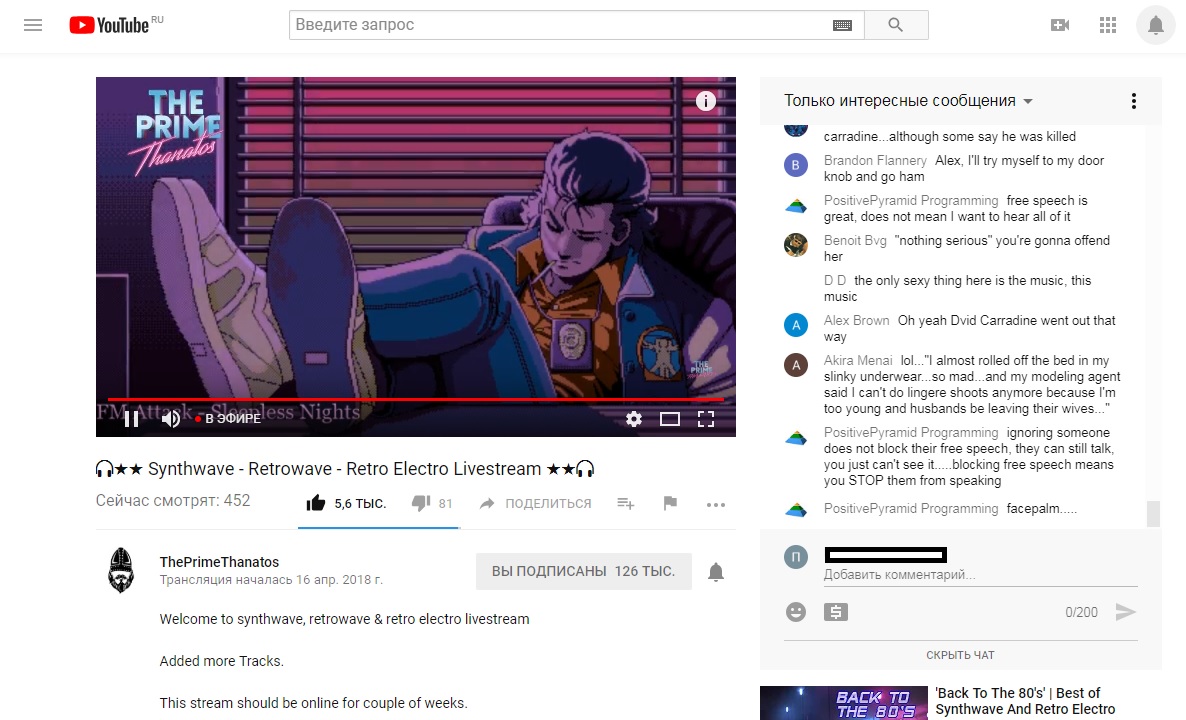Mute the video volume speaker
The image size is (1186, 720).
pyautogui.click(x=171, y=418)
